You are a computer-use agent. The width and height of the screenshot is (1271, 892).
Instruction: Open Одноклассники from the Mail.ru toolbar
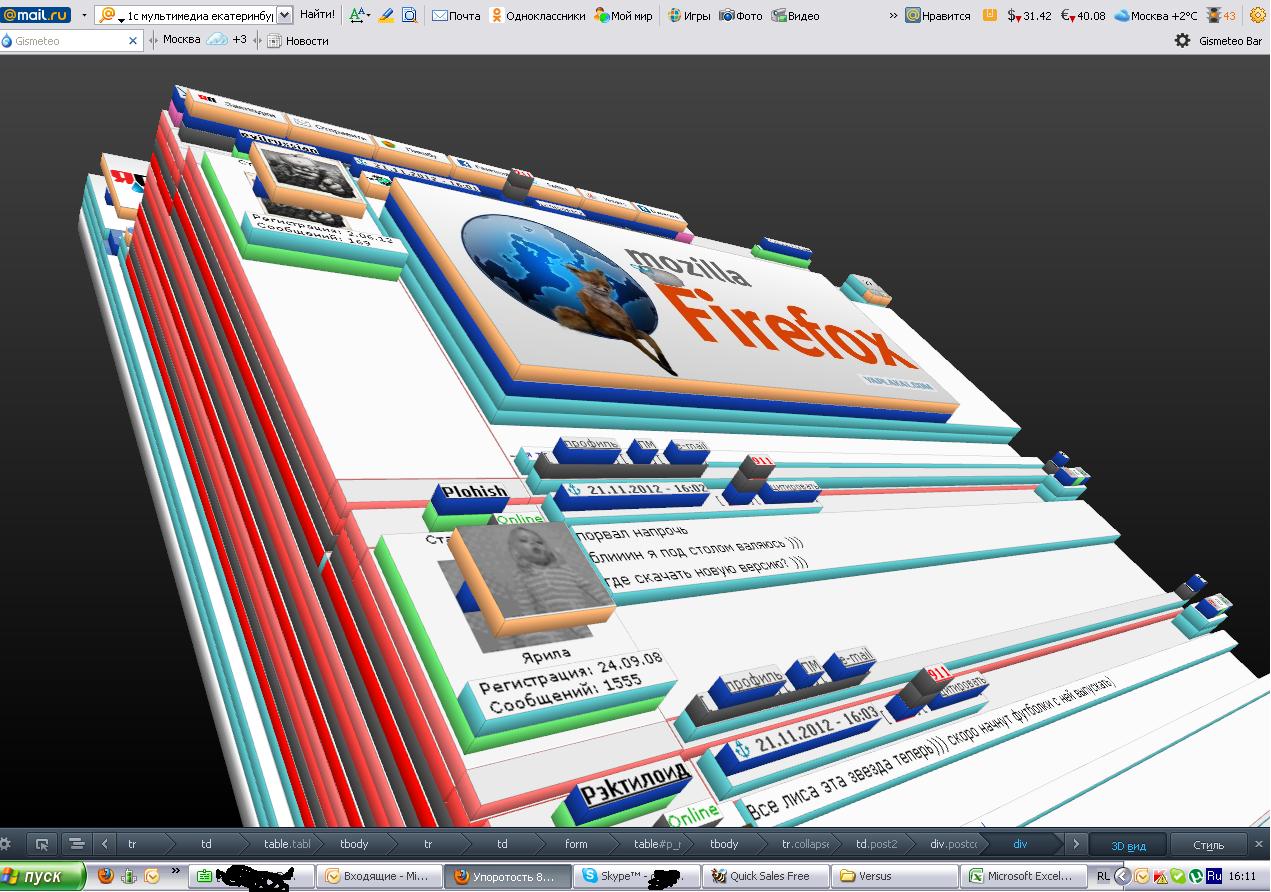538,15
